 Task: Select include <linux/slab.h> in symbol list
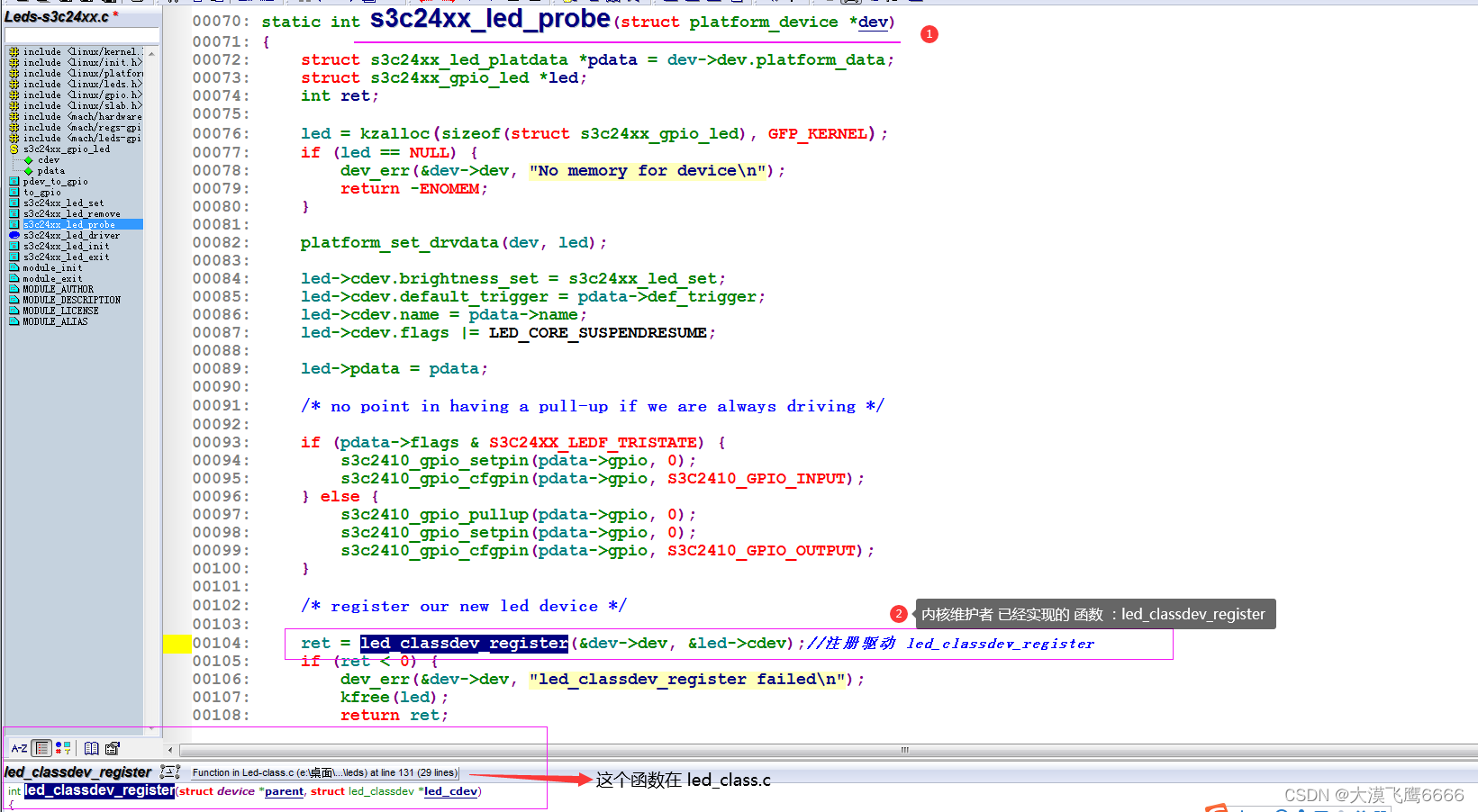pyautogui.click(x=76, y=106)
